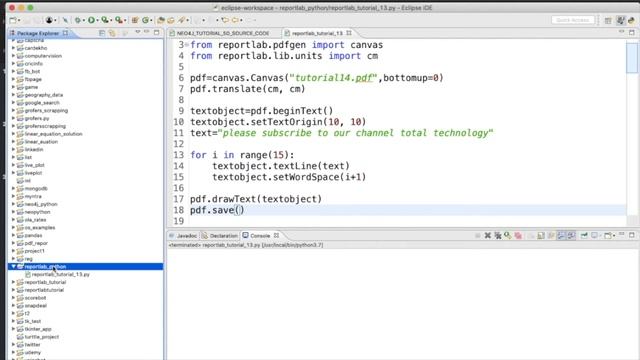640x360 pixels.
Task: Click Remove All Terminated Launches double-X icon
Action: [x=498, y=236]
